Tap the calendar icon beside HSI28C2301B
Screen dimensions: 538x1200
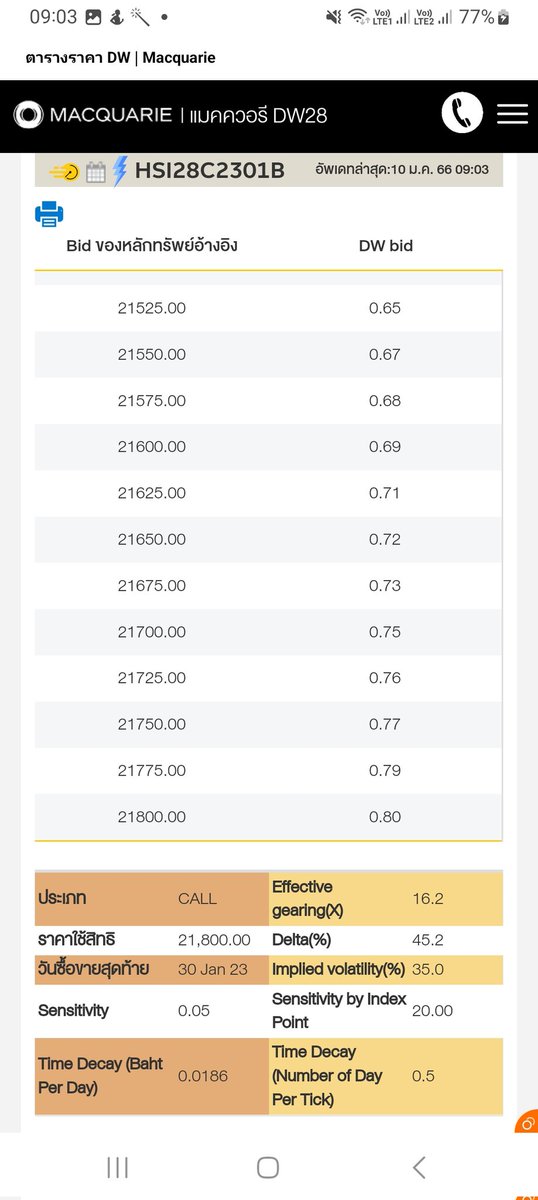(x=96, y=172)
